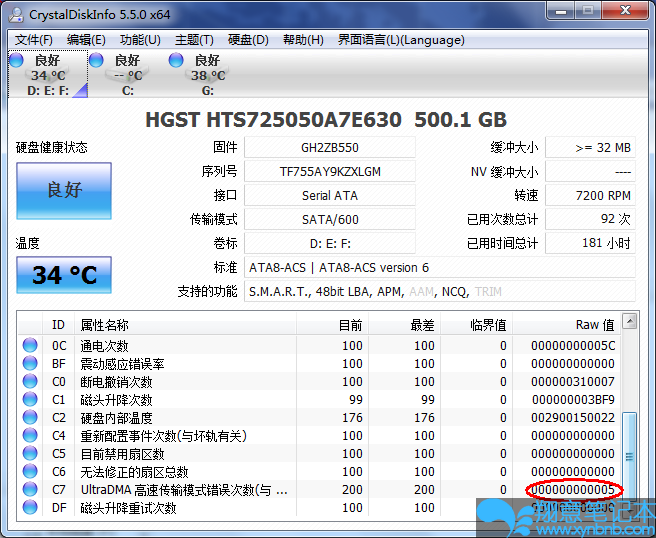The height and width of the screenshot is (538, 656).
Task: Click status orb for attribute C1
Action: [30, 399]
